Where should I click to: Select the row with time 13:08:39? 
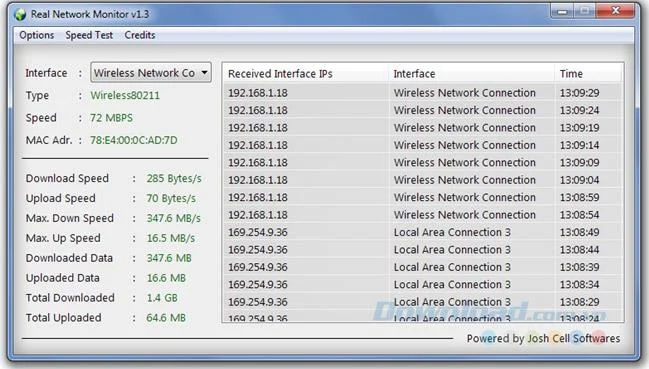coord(423,267)
